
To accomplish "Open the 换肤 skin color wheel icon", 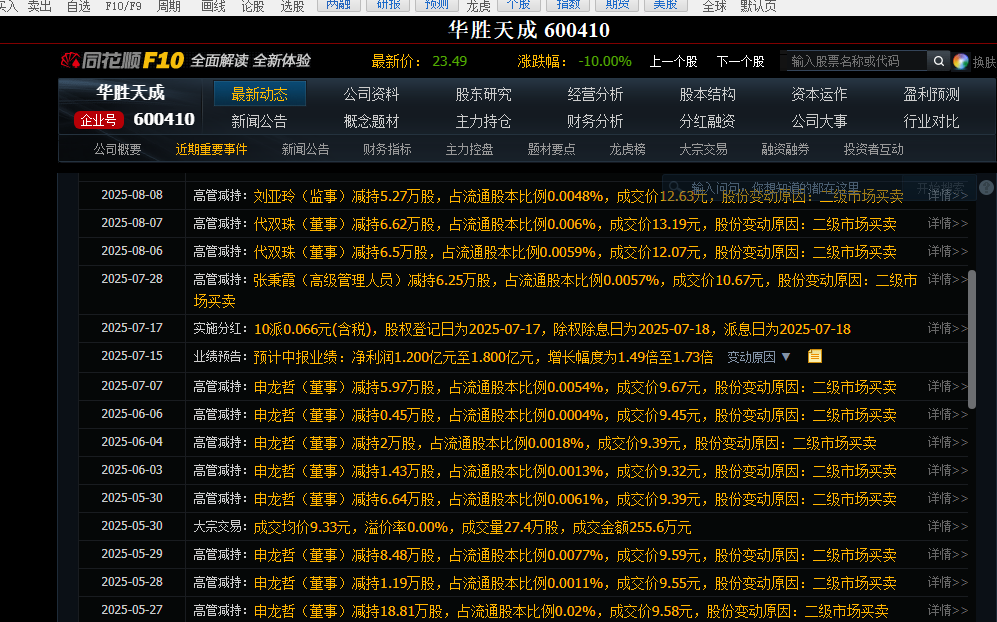I will coord(960,61).
